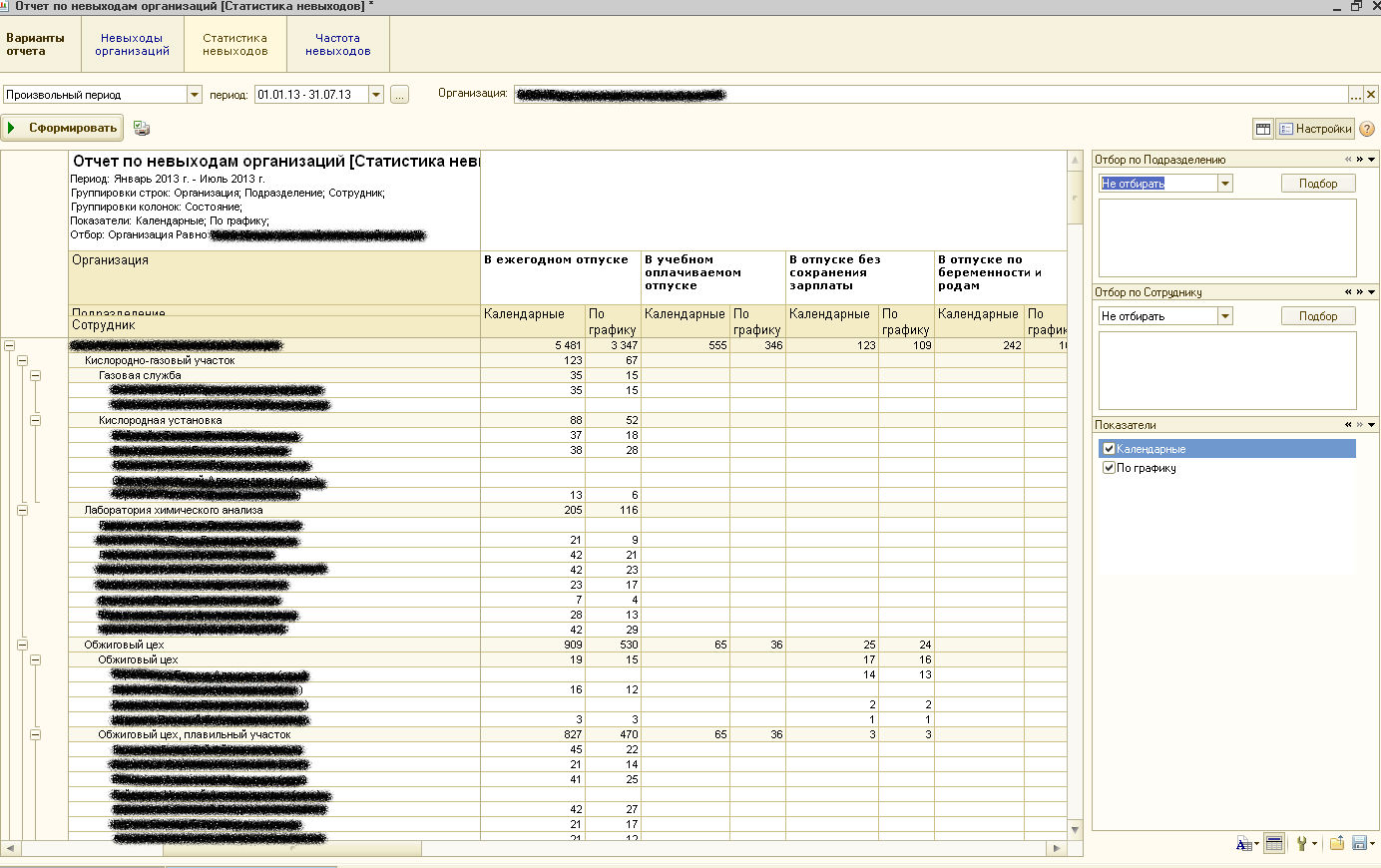Toggle the table header display icon
The width and height of the screenshot is (1381, 868).
(1274, 844)
